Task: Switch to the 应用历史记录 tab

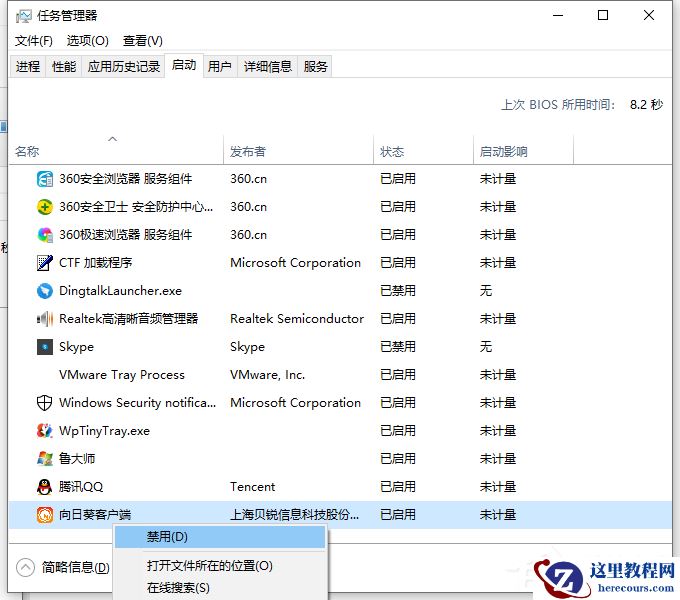Action: point(124,66)
